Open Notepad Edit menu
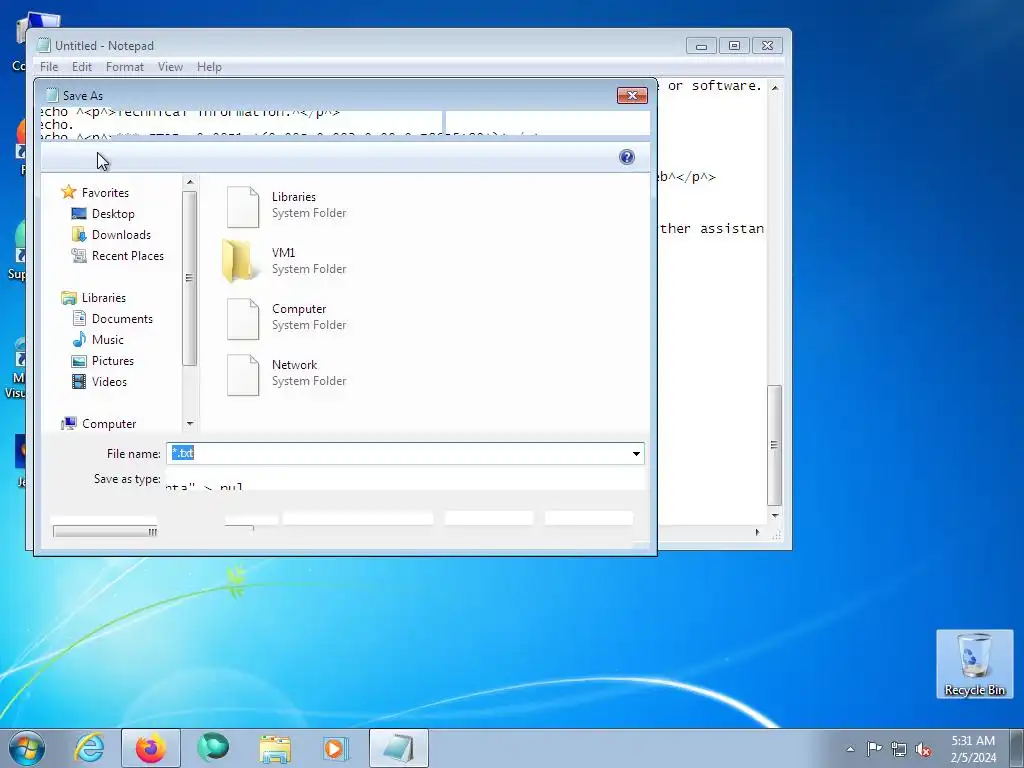The width and height of the screenshot is (1024, 768). pos(82,67)
